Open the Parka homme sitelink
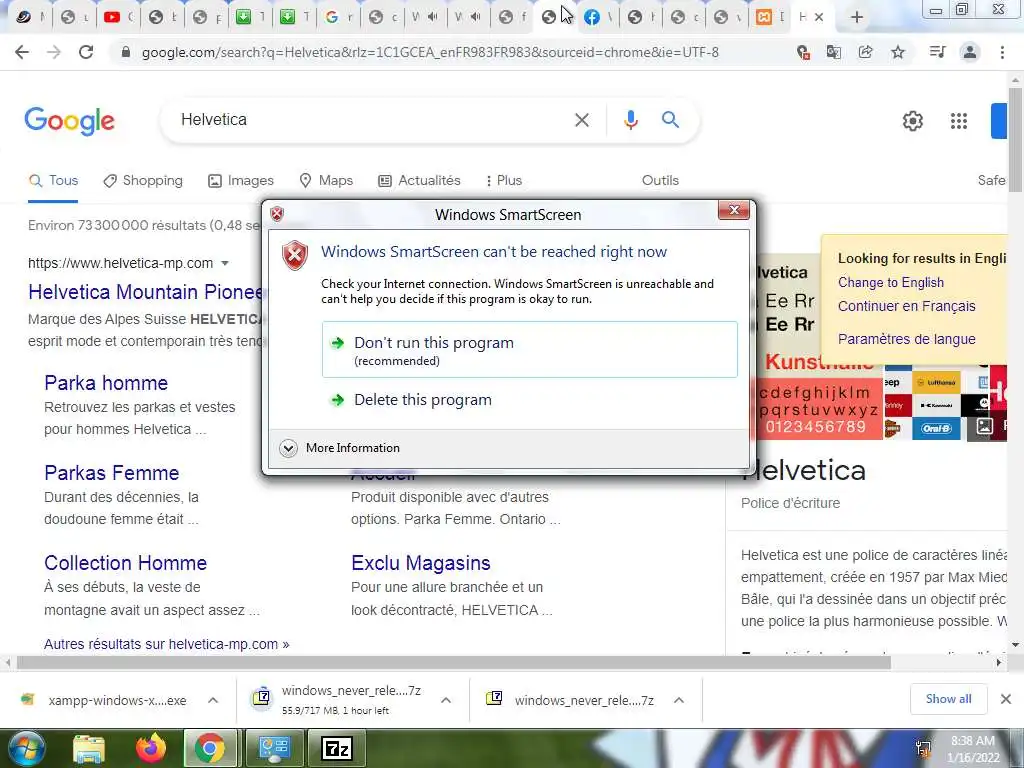Viewport: 1024px width, 768px height. click(106, 383)
